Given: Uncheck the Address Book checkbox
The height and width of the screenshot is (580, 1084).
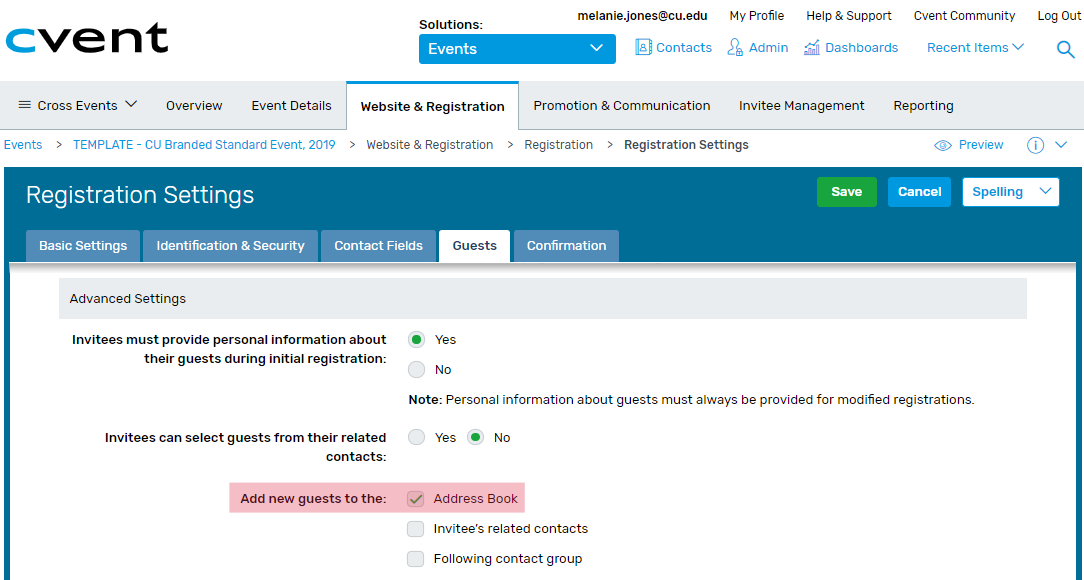Looking at the screenshot, I should tap(415, 498).
